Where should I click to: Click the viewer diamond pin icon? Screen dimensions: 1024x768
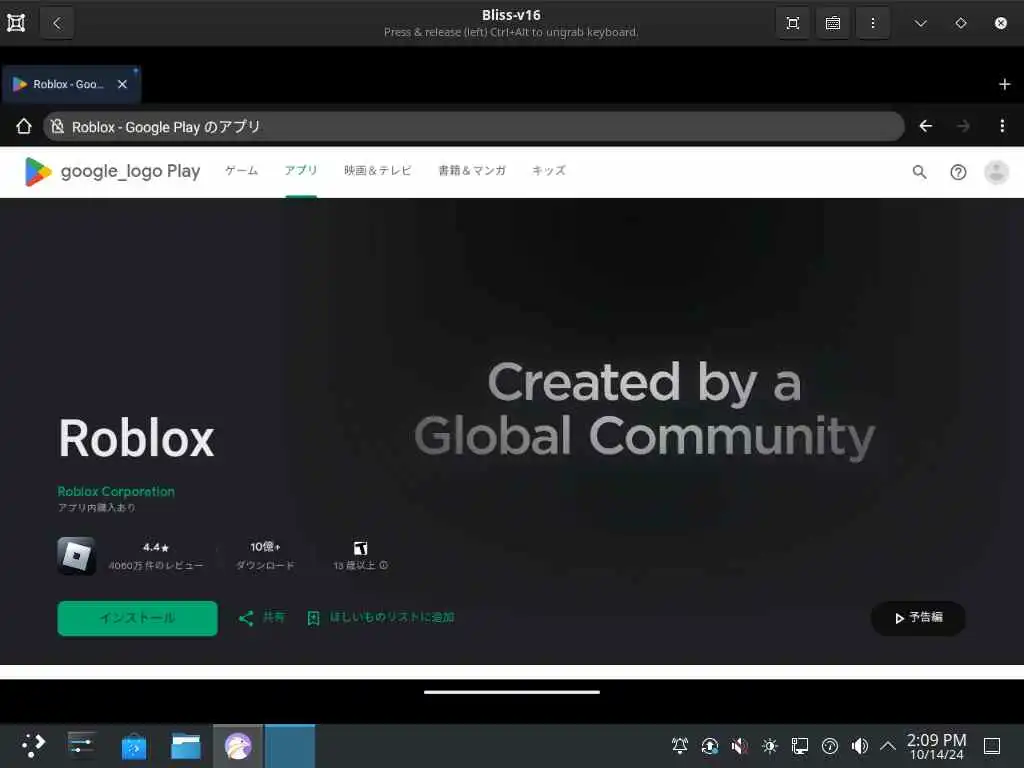[961, 24]
